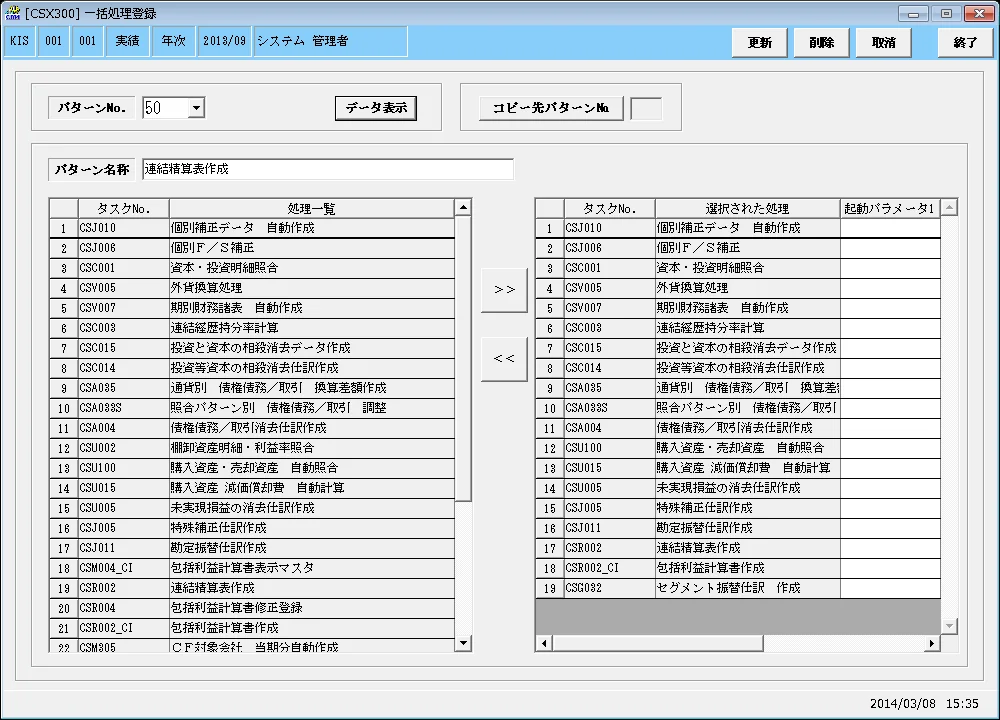The height and width of the screenshot is (720, 1000).
Task: Click the コピー先パターンNo input box
Action: [646, 108]
